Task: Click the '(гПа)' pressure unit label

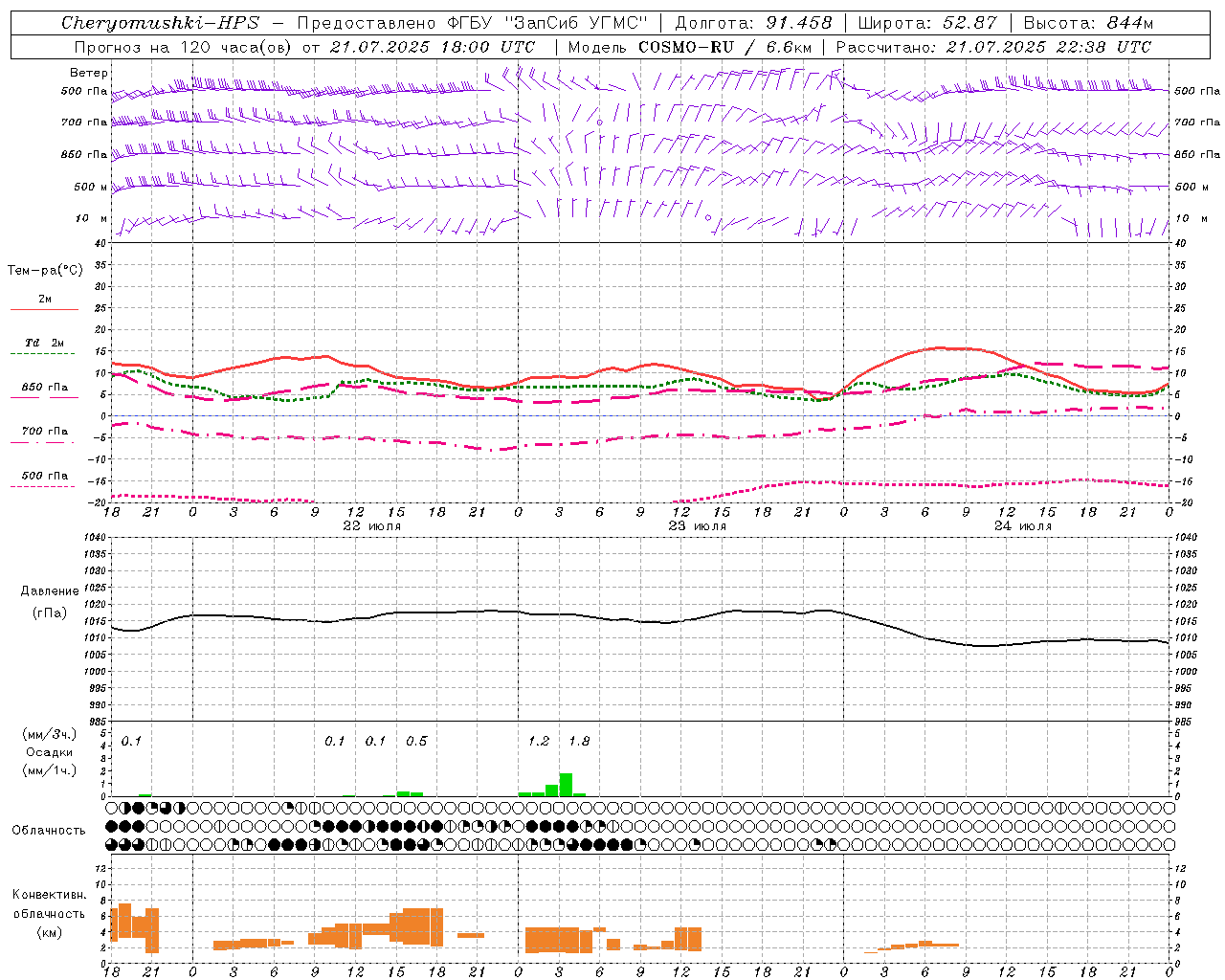Action: (50, 612)
